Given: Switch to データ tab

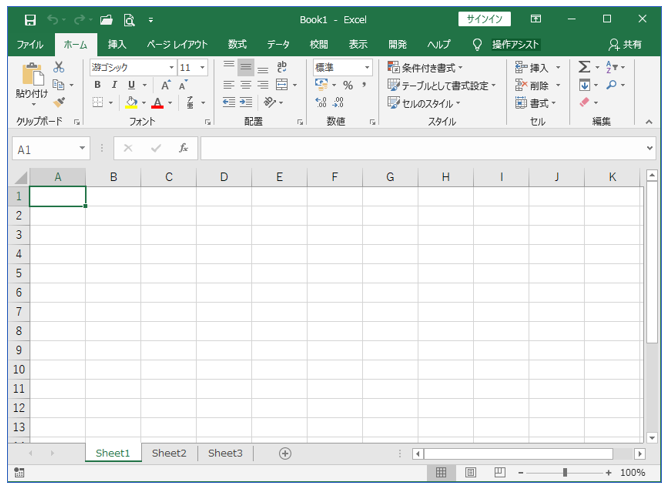Looking at the screenshot, I should tap(278, 44).
